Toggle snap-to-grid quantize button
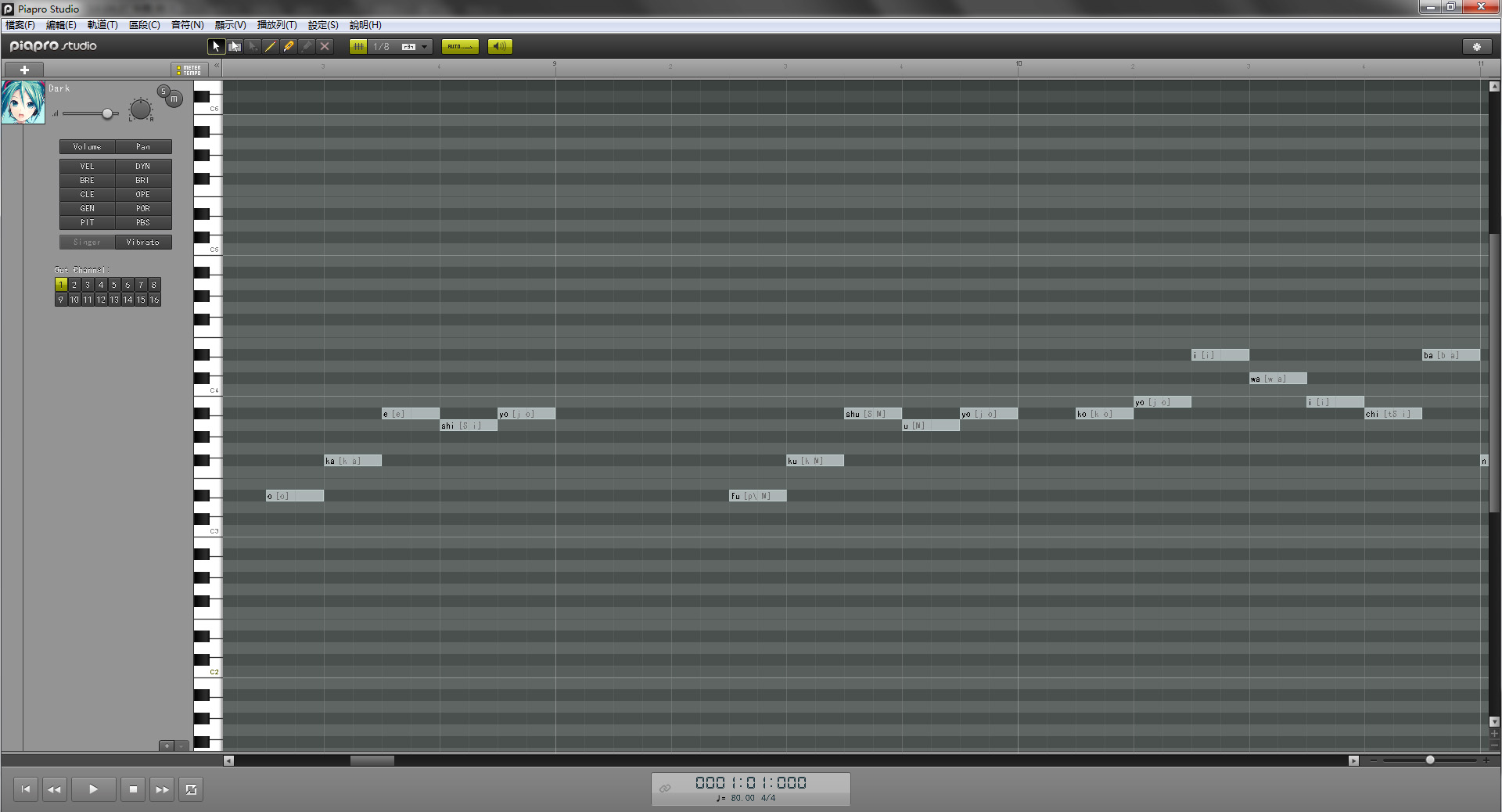 pos(358,46)
